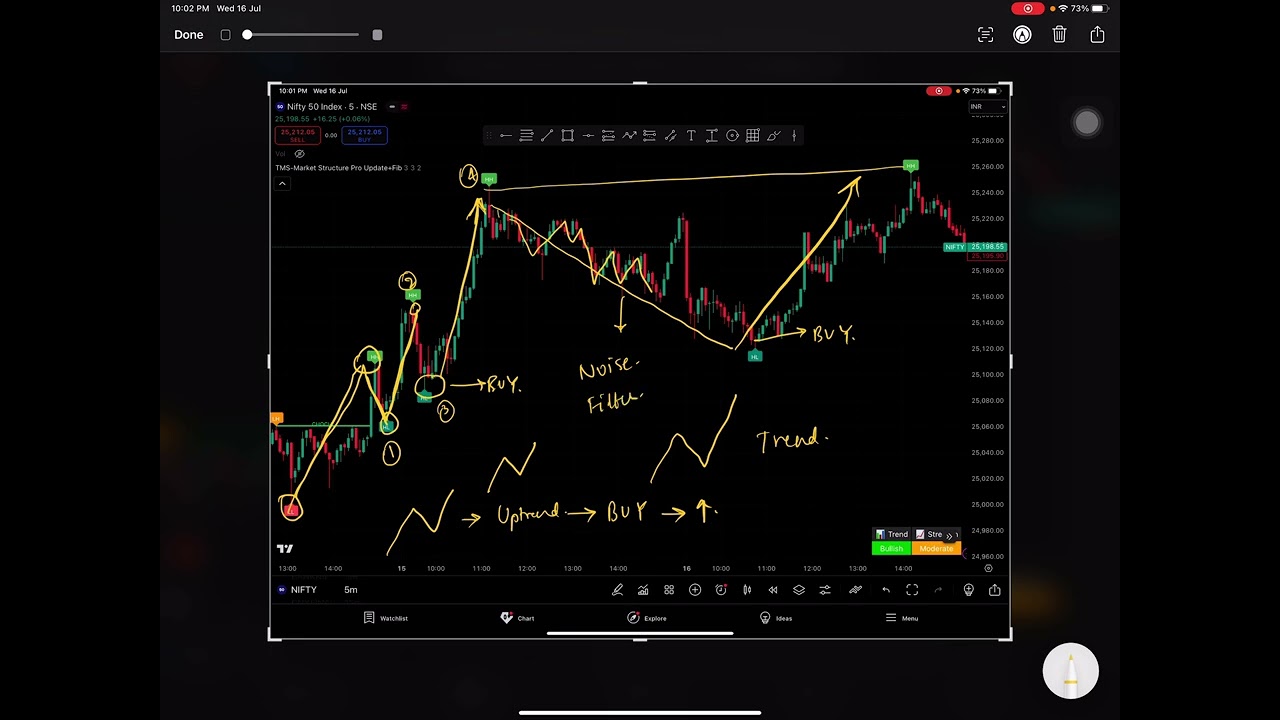Select the horizontal ray drawing tool
The width and height of the screenshot is (1280, 720).
(588, 136)
